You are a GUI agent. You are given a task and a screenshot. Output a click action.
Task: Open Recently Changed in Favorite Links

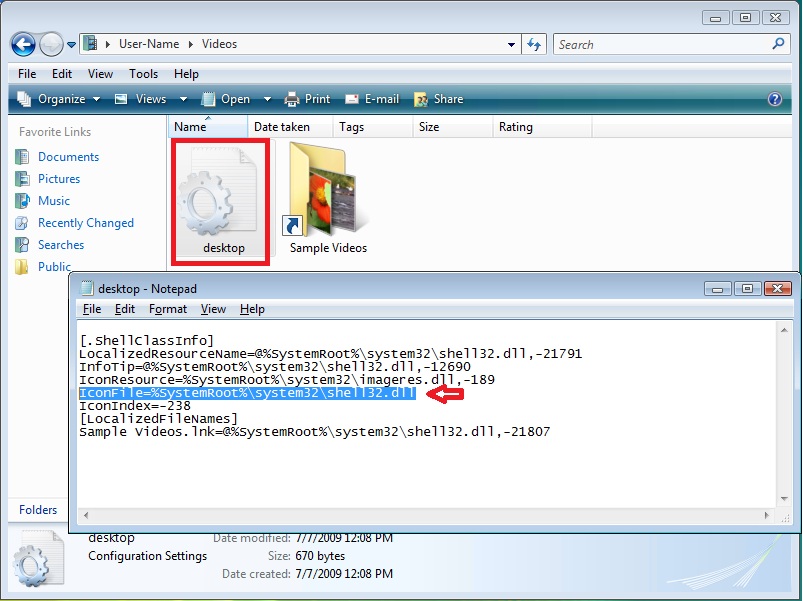coord(86,223)
